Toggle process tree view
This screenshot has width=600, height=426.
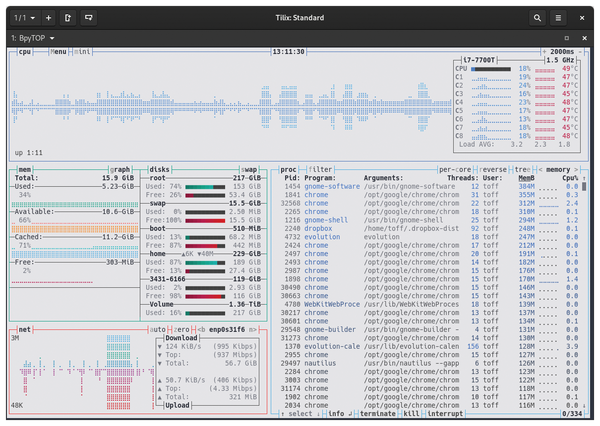pos(523,170)
